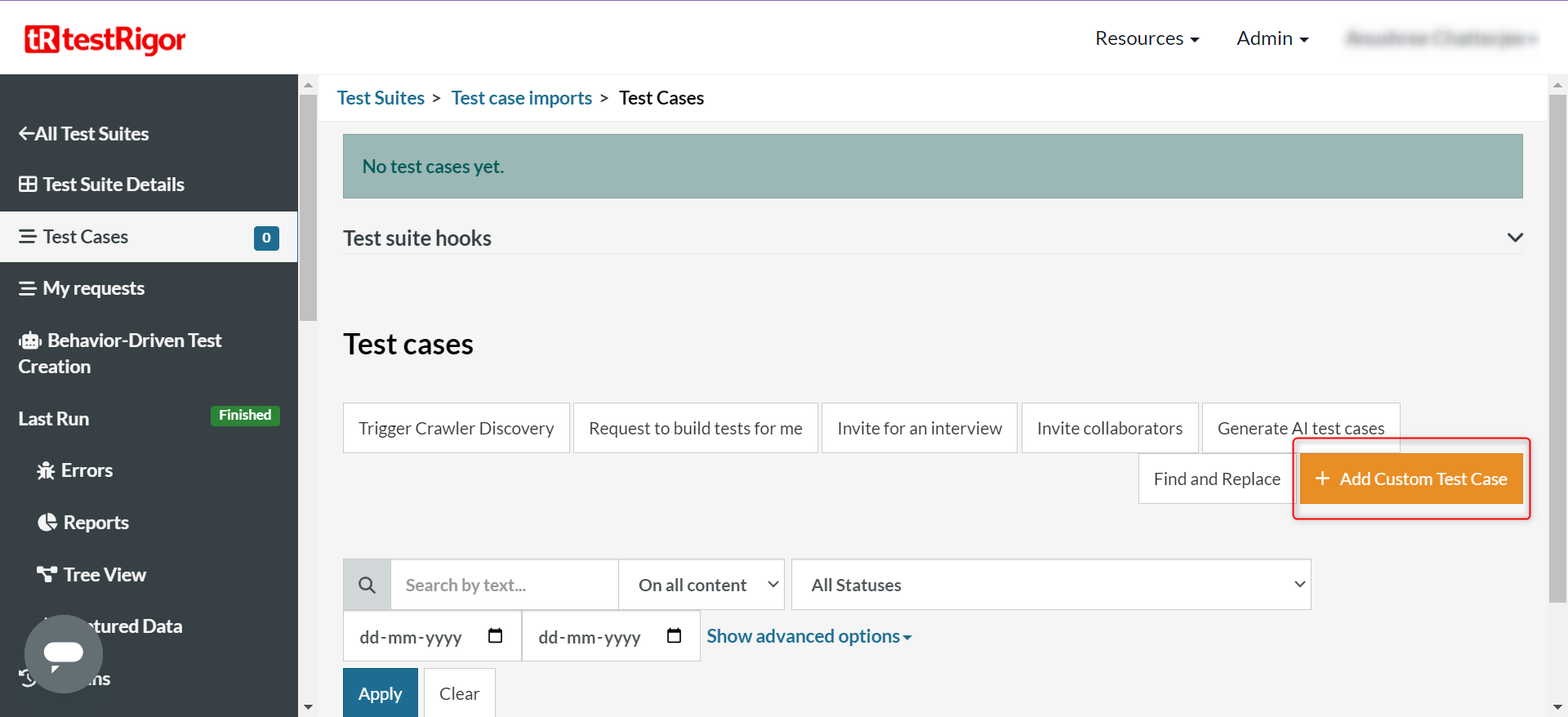The image size is (1568, 717).
Task: Click Generate AI test cases button
Action: (x=1300, y=428)
